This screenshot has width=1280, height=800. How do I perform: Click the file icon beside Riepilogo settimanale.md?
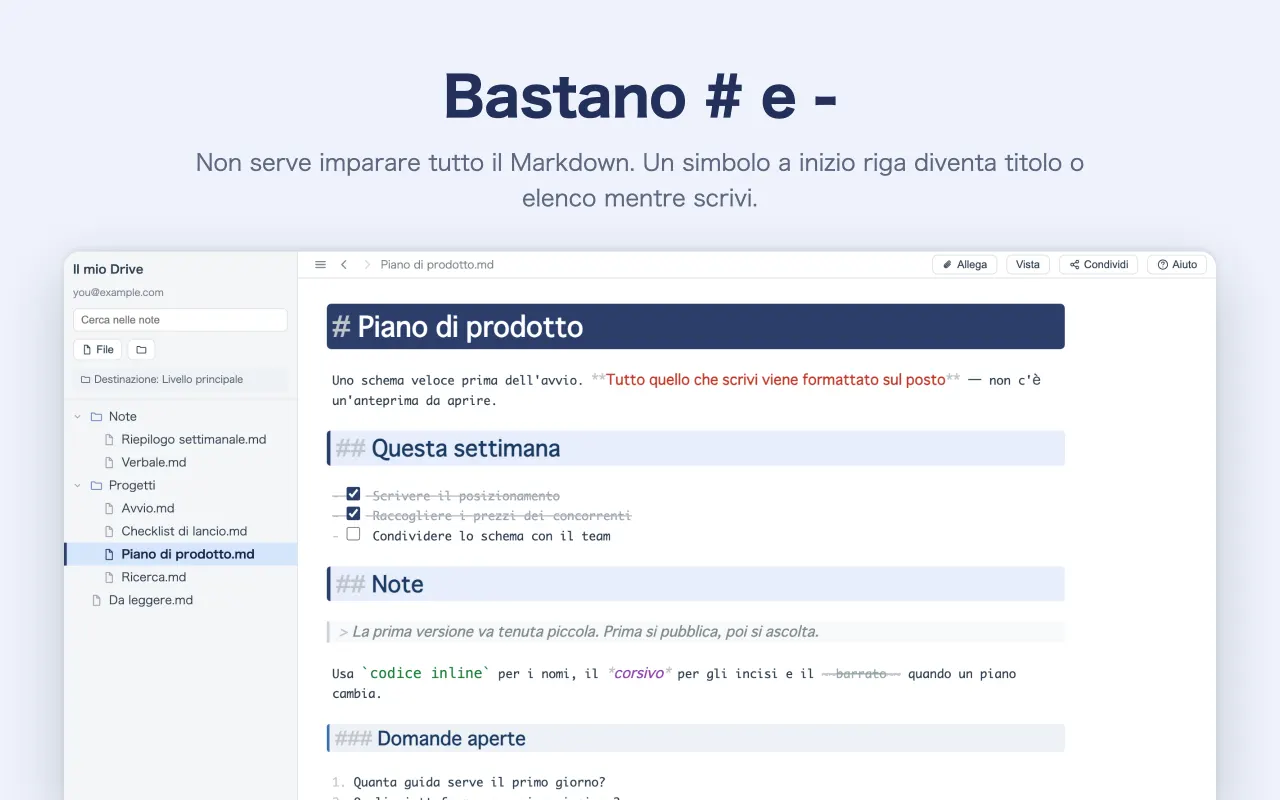(x=110, y=440)
